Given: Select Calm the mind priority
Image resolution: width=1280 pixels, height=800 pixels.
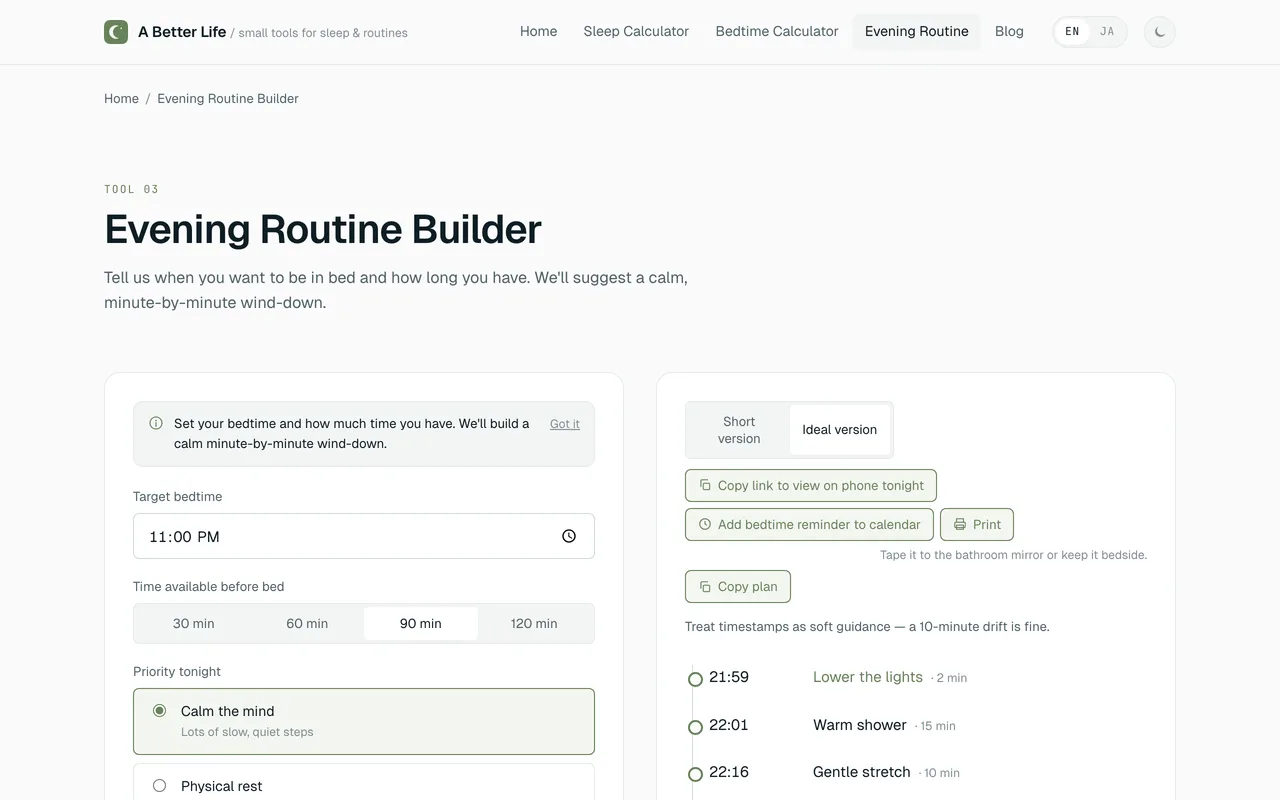Looking at the screenshot, I should click(364, 721).
